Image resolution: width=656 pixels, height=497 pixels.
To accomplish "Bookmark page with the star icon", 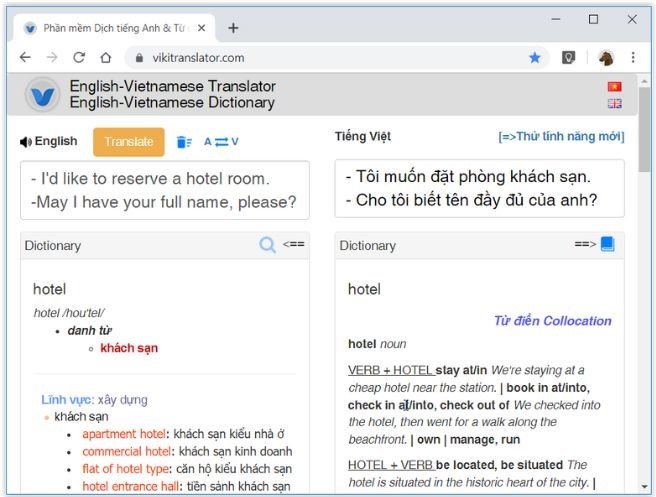I will pyautogui.click(x=535, y=58).
